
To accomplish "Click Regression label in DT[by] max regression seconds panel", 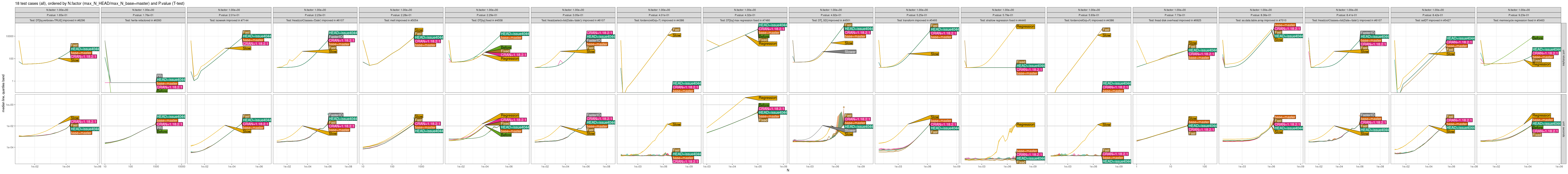I will tap(768, 98).
